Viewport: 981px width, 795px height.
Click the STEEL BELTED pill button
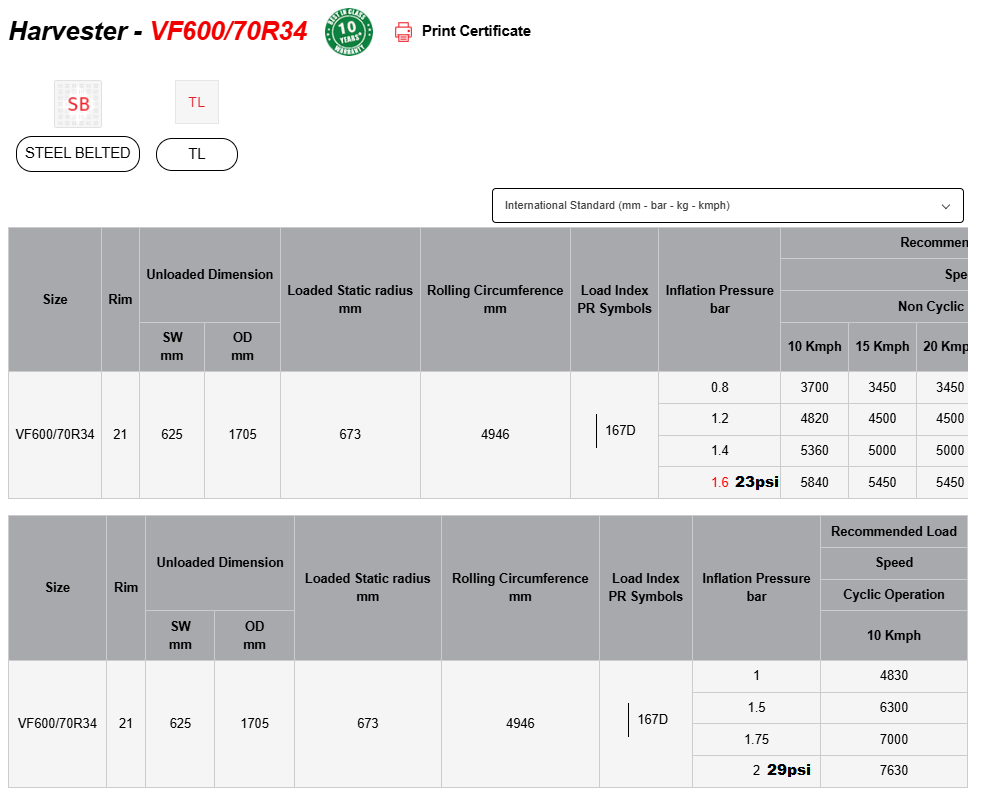[78, 153]
